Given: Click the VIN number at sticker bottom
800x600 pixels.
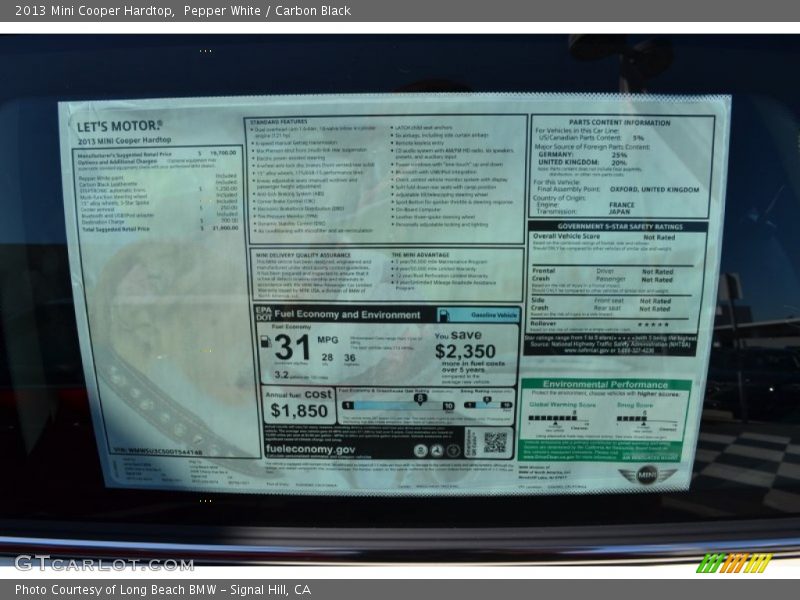Looking at the screenshot, I should point(158,452).
